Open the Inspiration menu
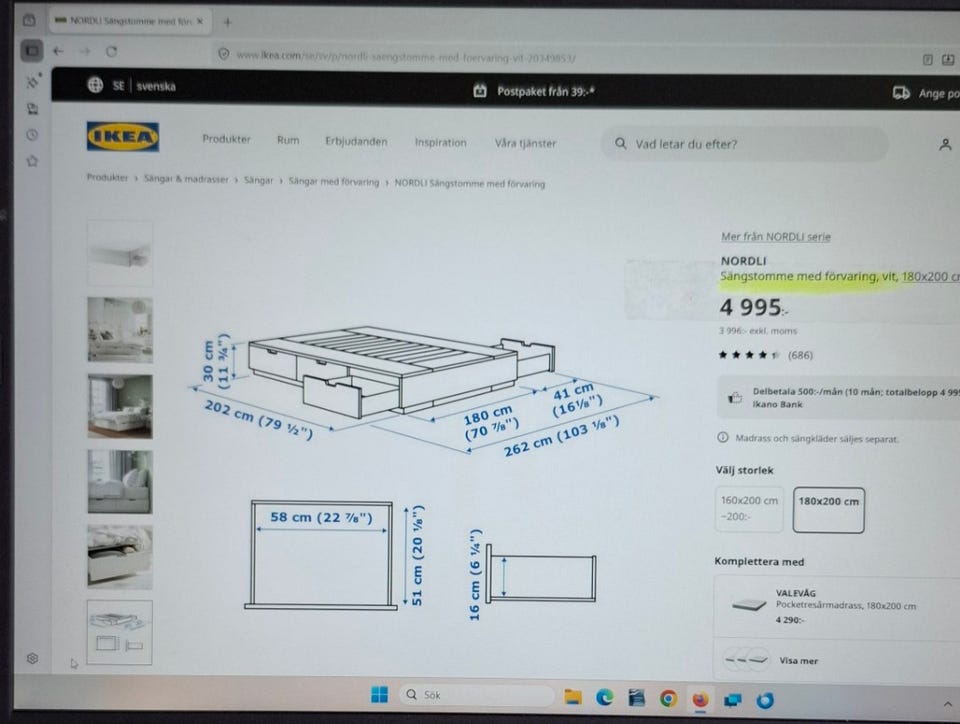960x724 pixels. tap(441, 142)
